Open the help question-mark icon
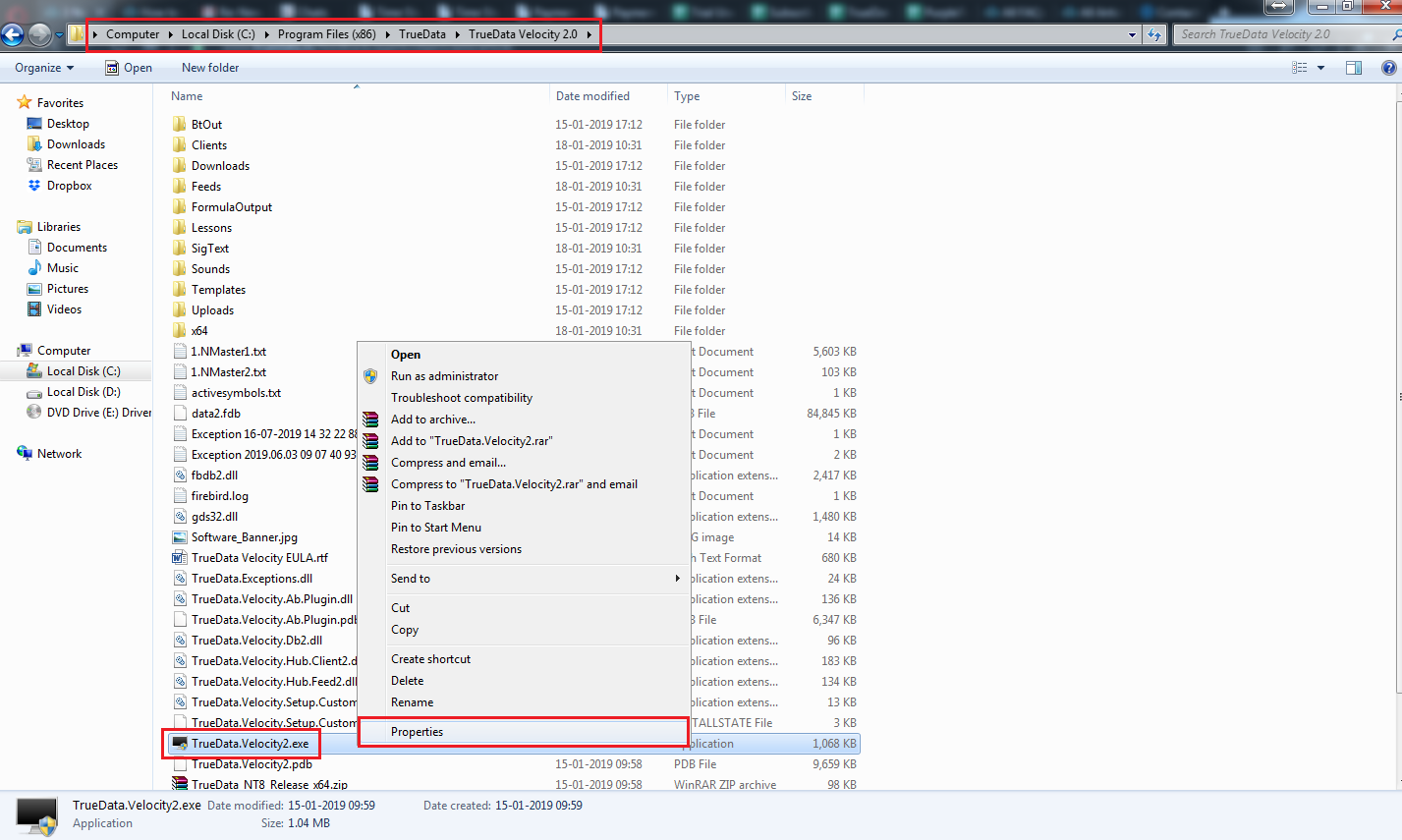This screenshot has width=1402, height=840. pyautogui.click(x=1388, y=68)
